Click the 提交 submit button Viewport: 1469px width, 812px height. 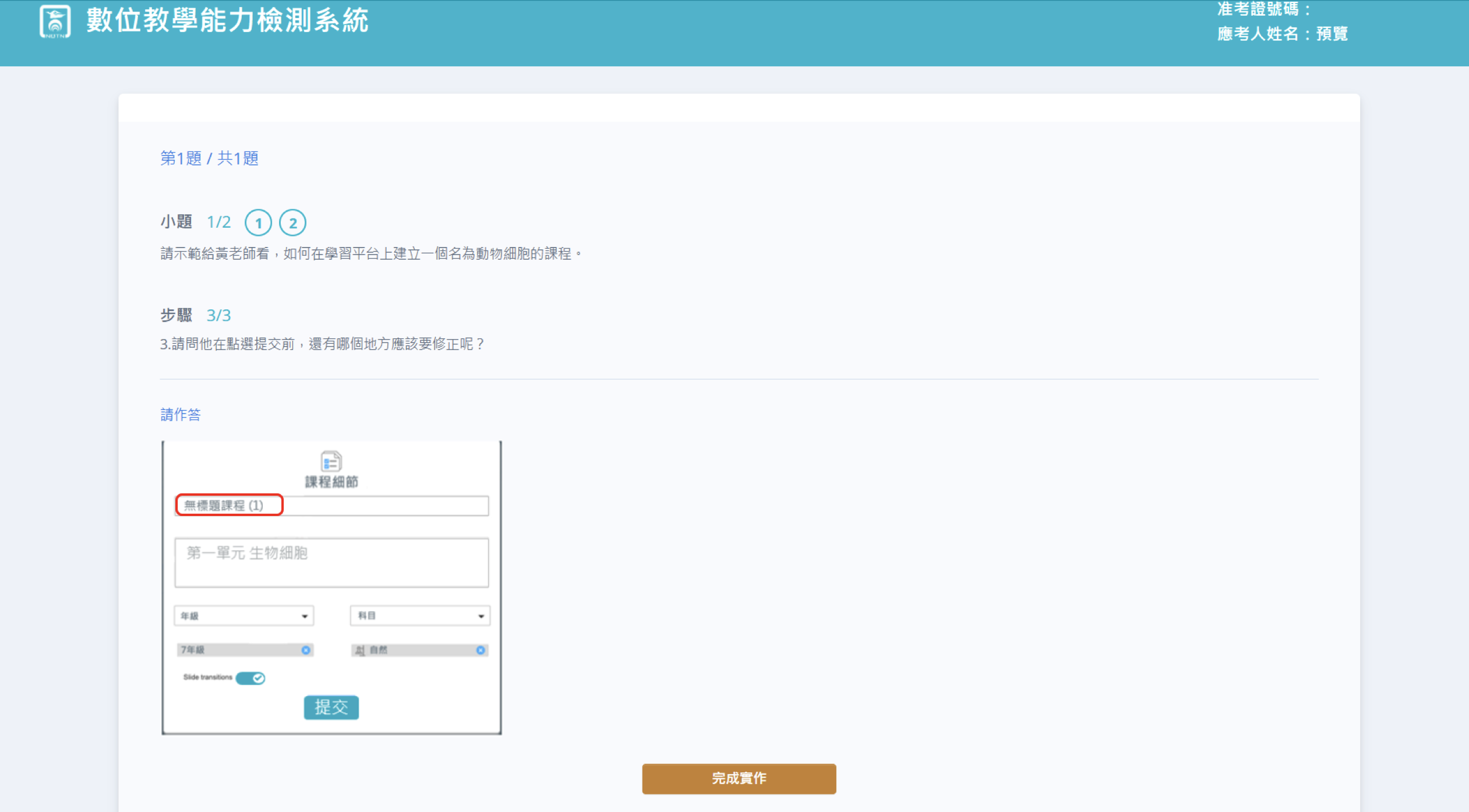[331, 707]
